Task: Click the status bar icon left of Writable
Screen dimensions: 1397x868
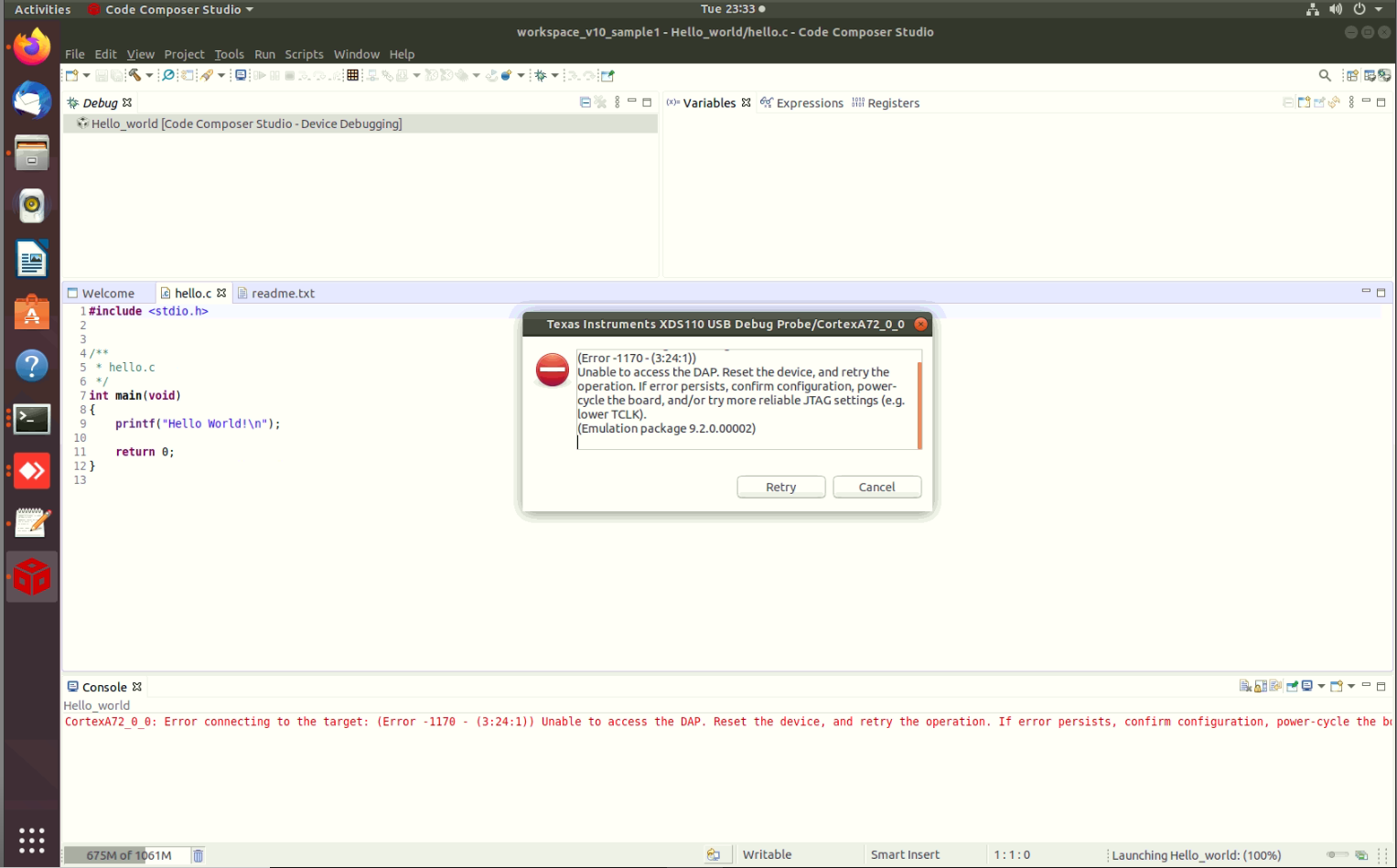Action: tap(714, 855)
